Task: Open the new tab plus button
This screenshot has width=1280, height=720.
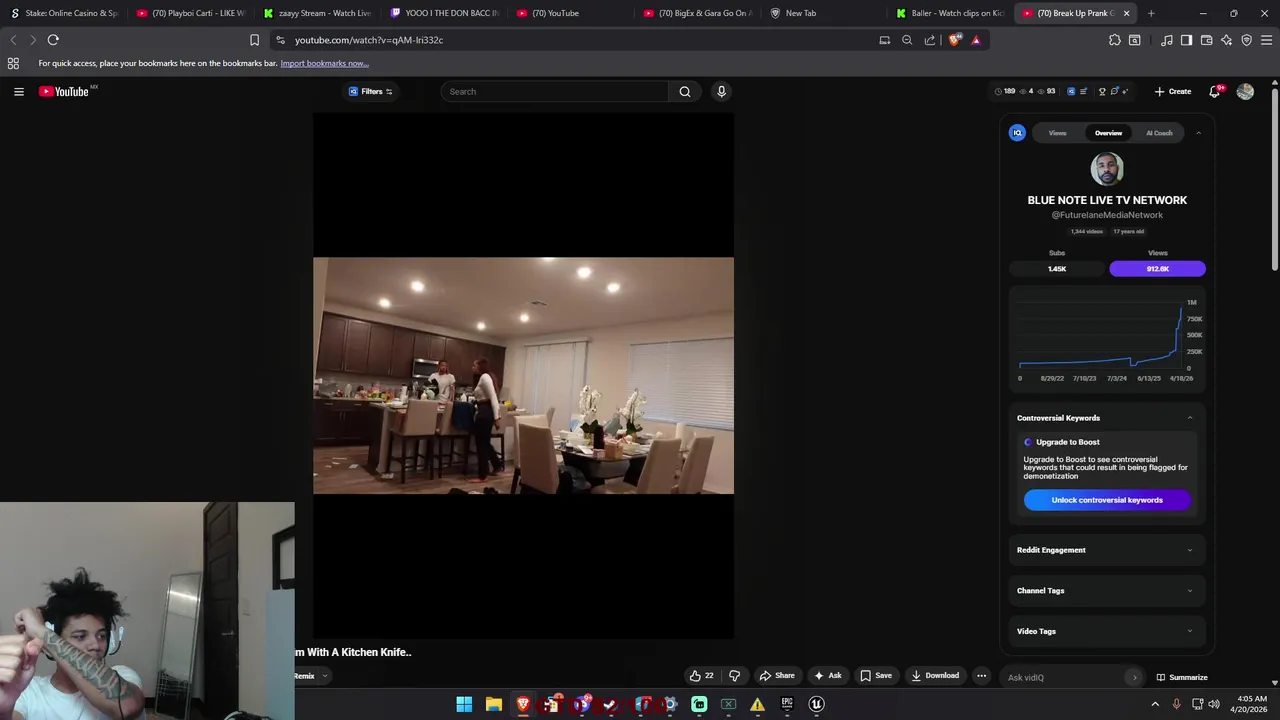Action: point(1151,13)
